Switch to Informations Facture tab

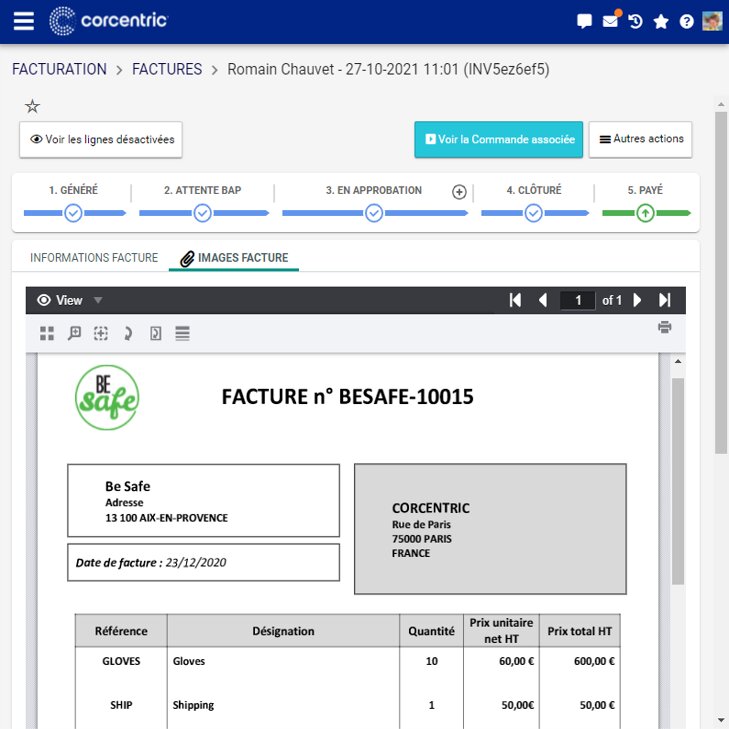(x=94, y=258)
